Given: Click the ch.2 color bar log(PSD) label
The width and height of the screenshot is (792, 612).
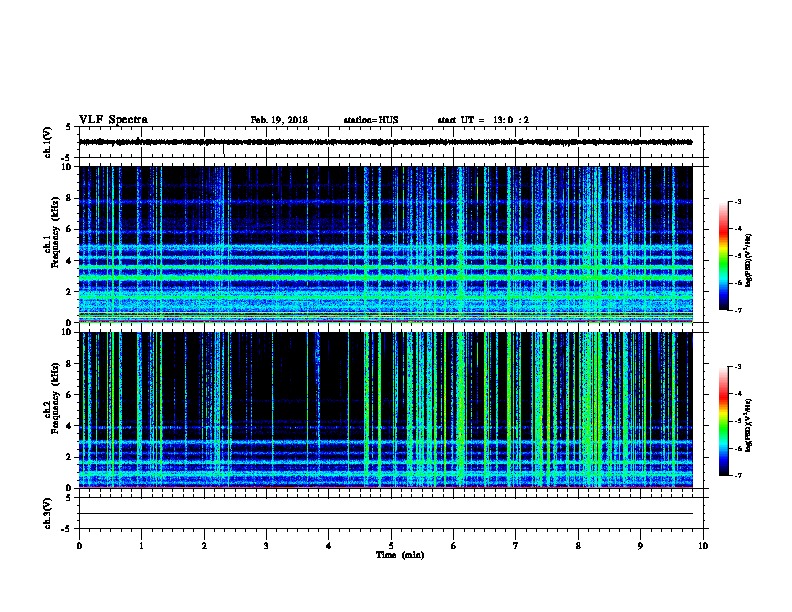Looking at the screenshot, I should [748, 426].
